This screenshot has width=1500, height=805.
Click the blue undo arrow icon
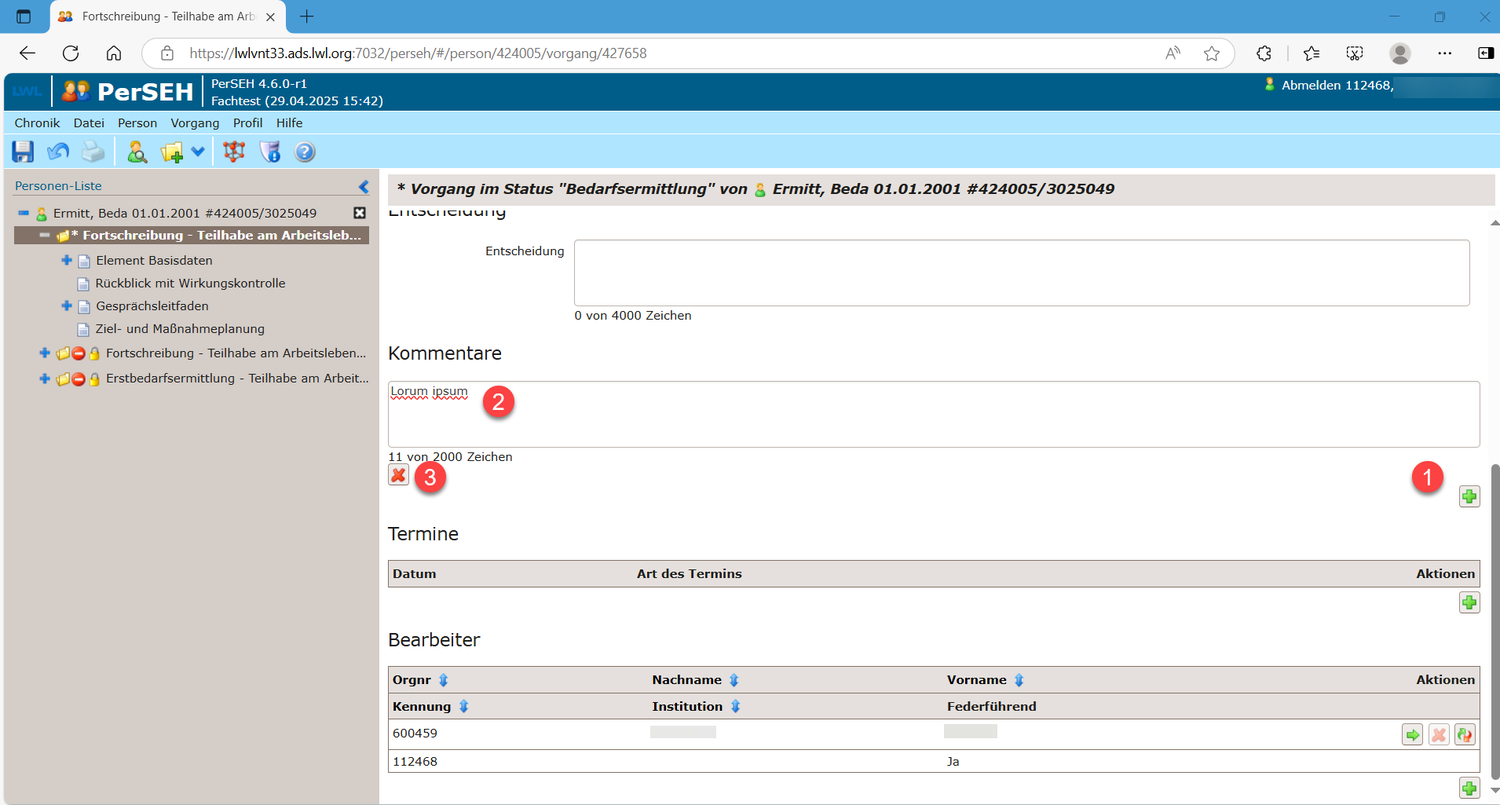(x=58, y=152)
